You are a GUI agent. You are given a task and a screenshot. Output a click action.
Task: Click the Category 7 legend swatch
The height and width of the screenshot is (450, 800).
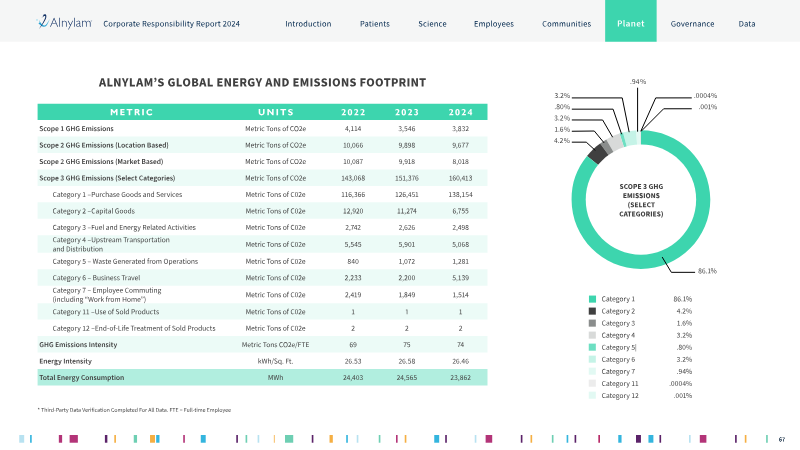tap(592, 371)
